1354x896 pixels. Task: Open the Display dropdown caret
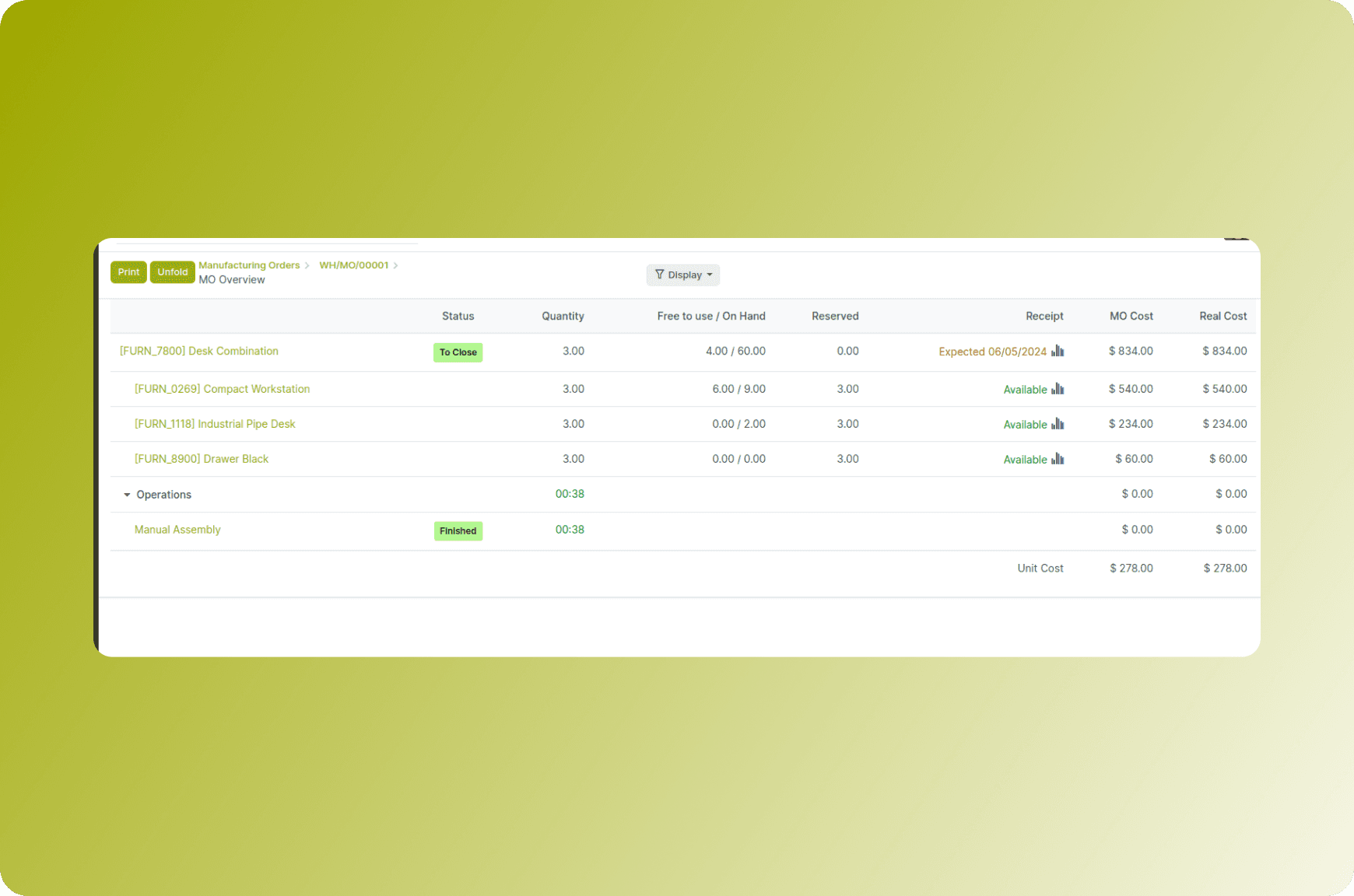[x=710, y=275]
